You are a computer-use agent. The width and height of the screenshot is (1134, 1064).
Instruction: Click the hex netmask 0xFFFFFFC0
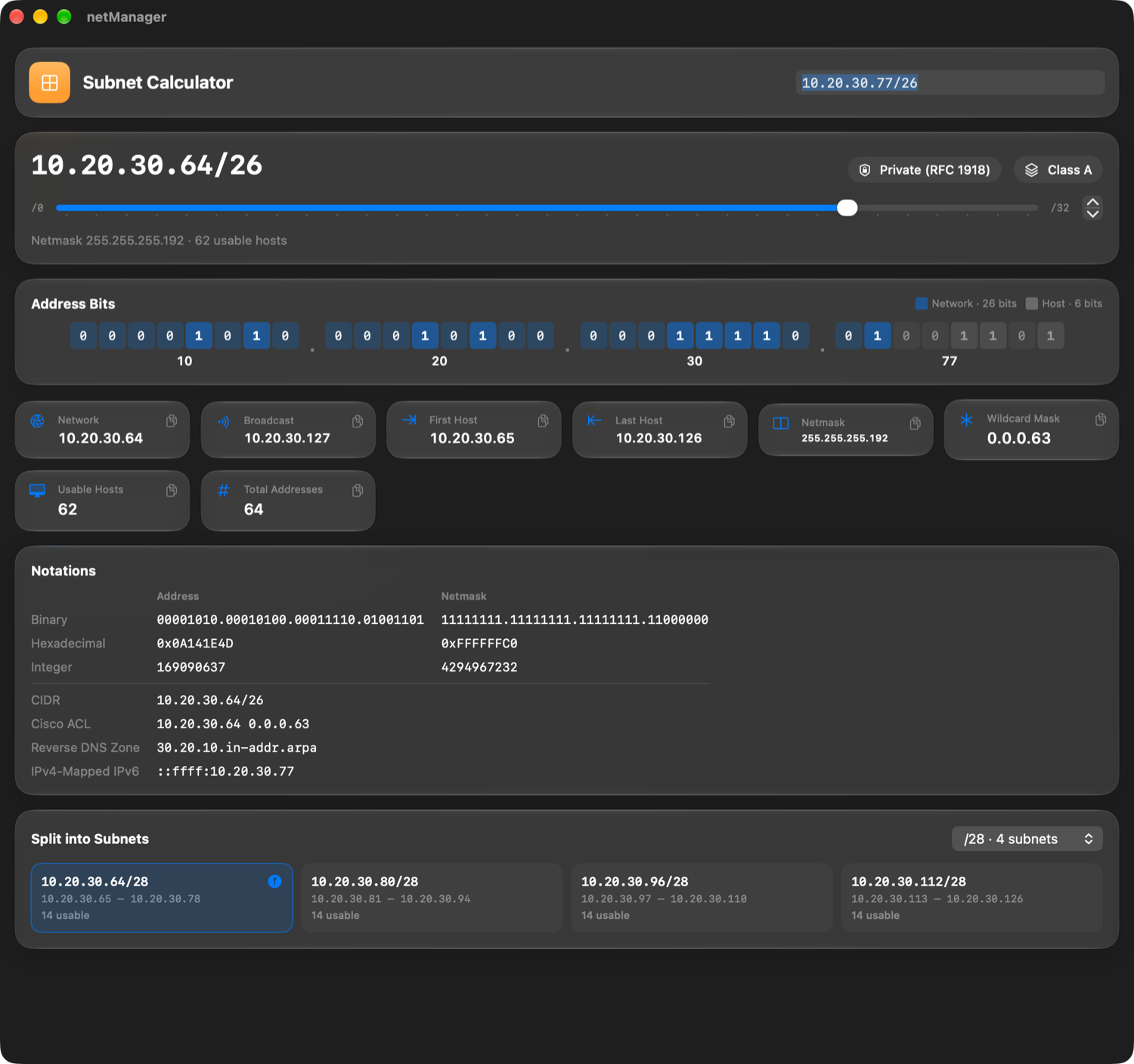tap(479, 644)
